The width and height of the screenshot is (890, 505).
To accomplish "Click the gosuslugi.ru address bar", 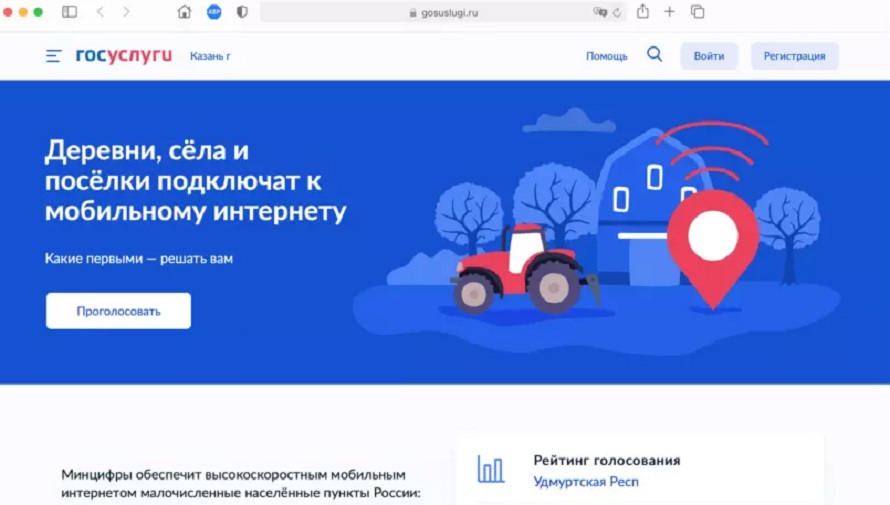I will pos(443,12).
